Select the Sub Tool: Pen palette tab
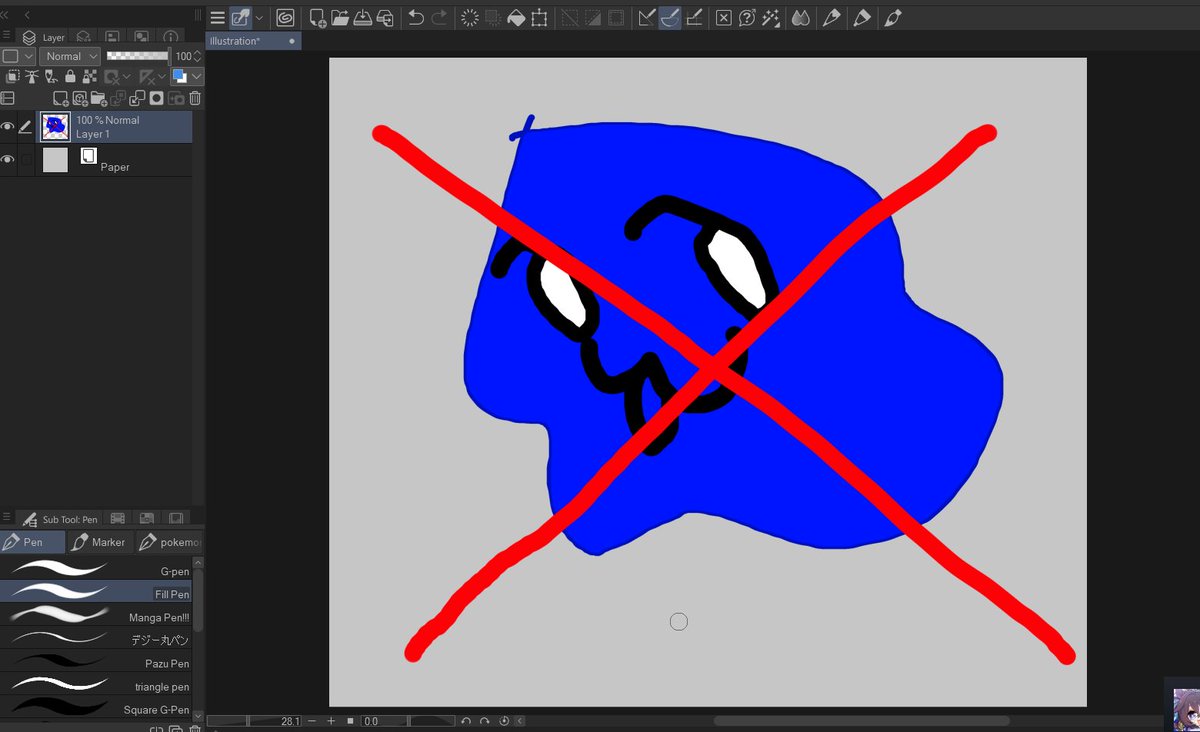The width and height of the screenshot is (1200, 732). click(x=60, y=519)
